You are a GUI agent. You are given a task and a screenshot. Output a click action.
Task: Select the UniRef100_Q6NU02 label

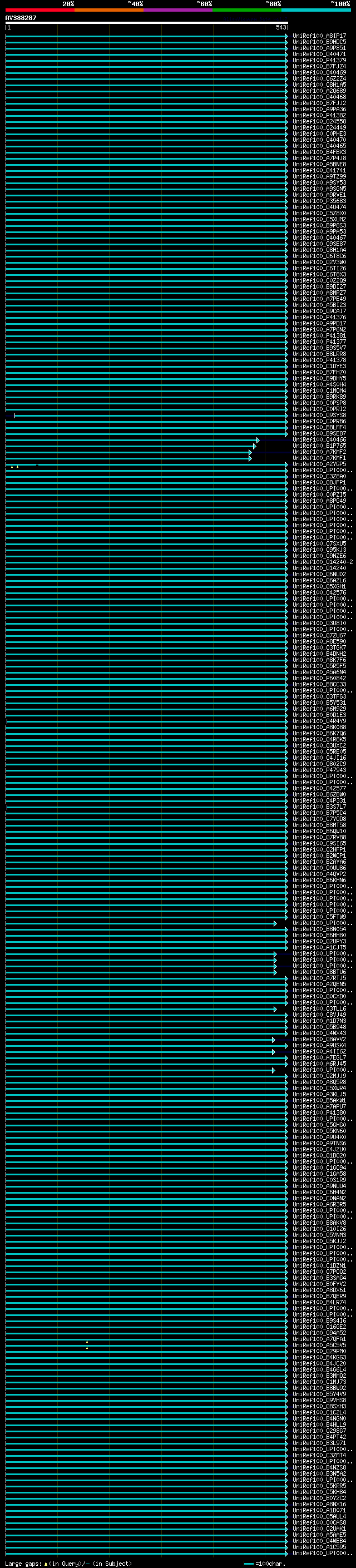pyautogui.click(x=319, y=574)
